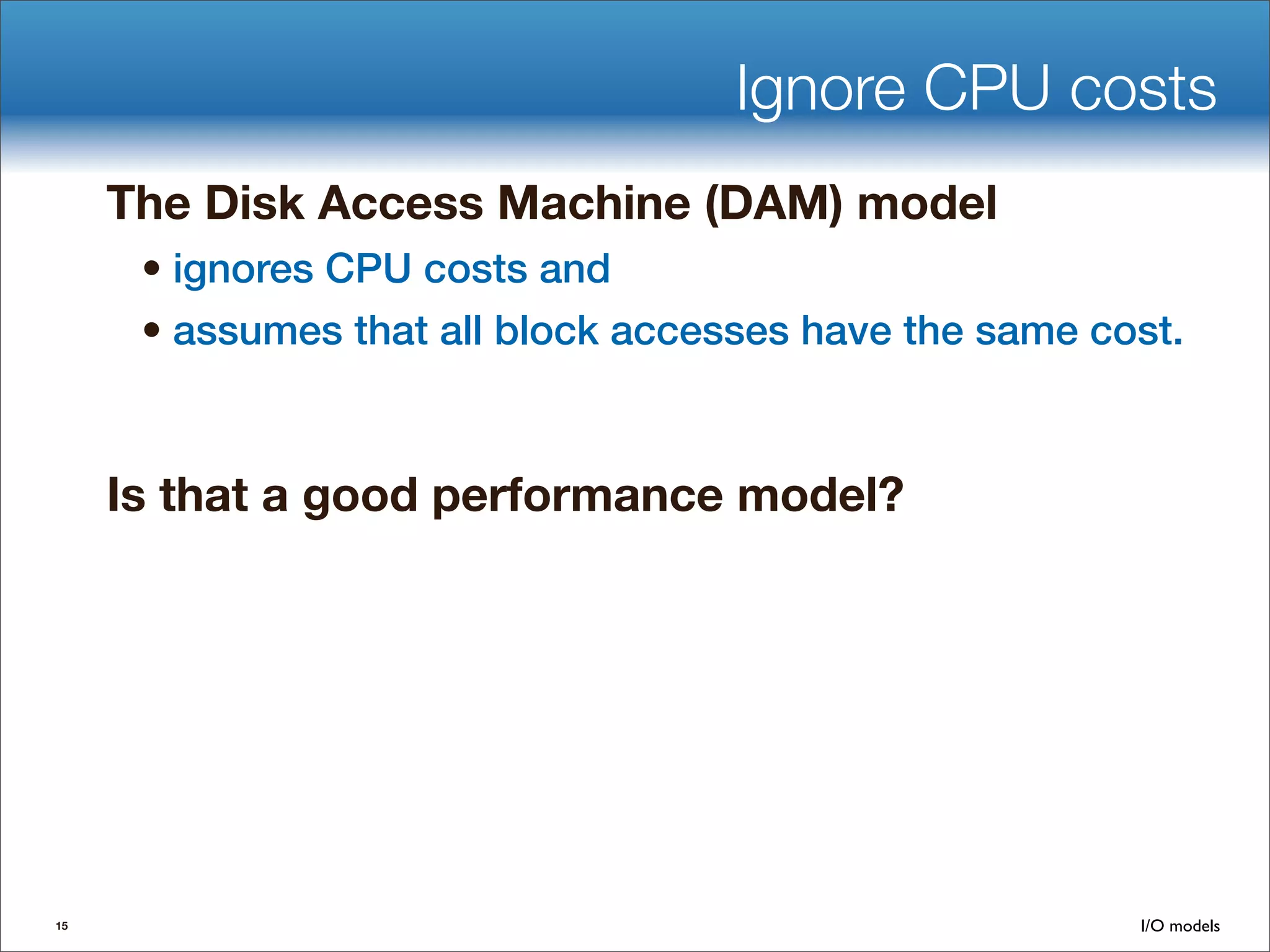Screen dimensions: 1270x952
Task: Click the word "accesses" in the second bullet
Action: pyautogui.click(x=699, y=330)
